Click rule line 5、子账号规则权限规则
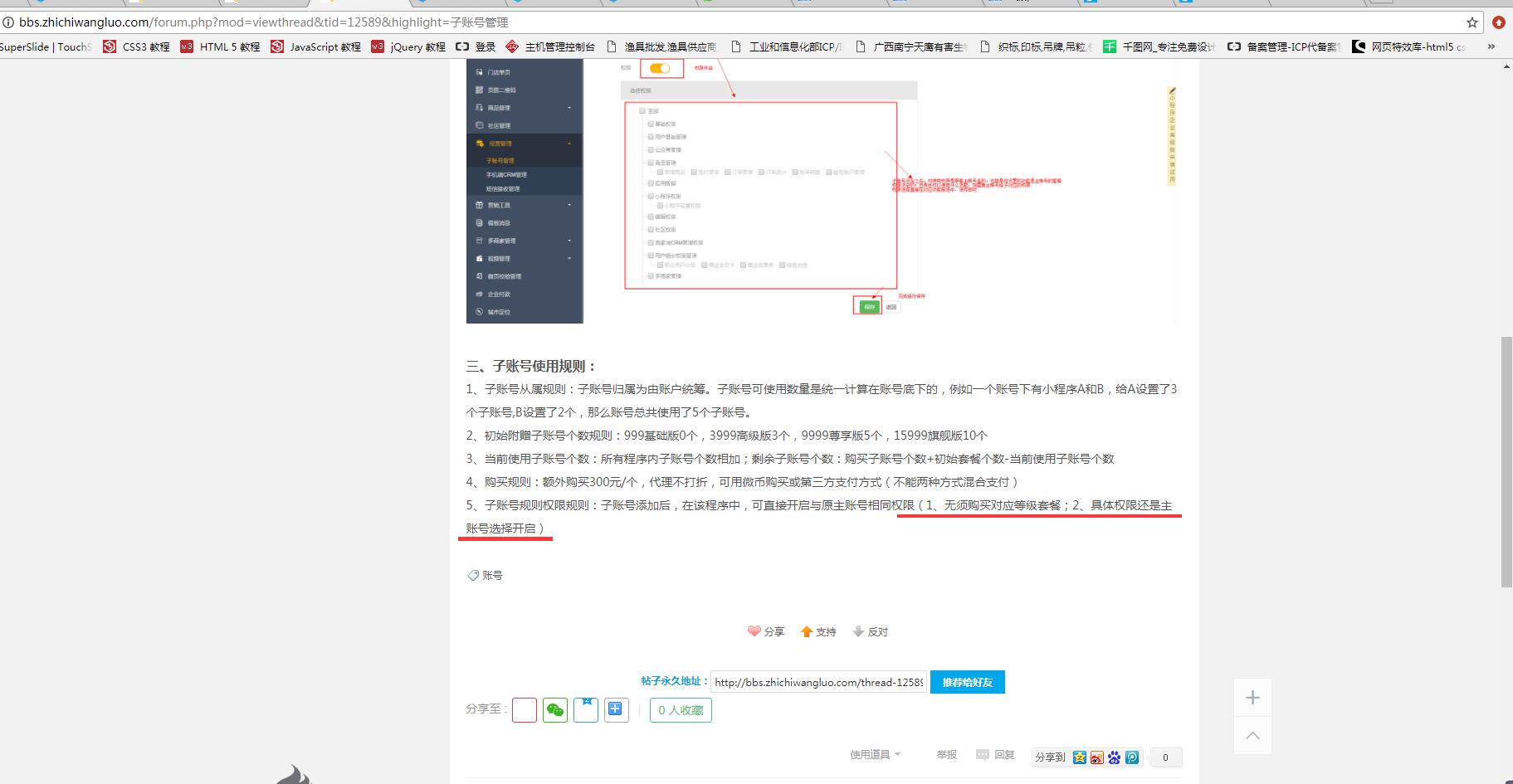1513x784 pixels. (x=820, y=517)
